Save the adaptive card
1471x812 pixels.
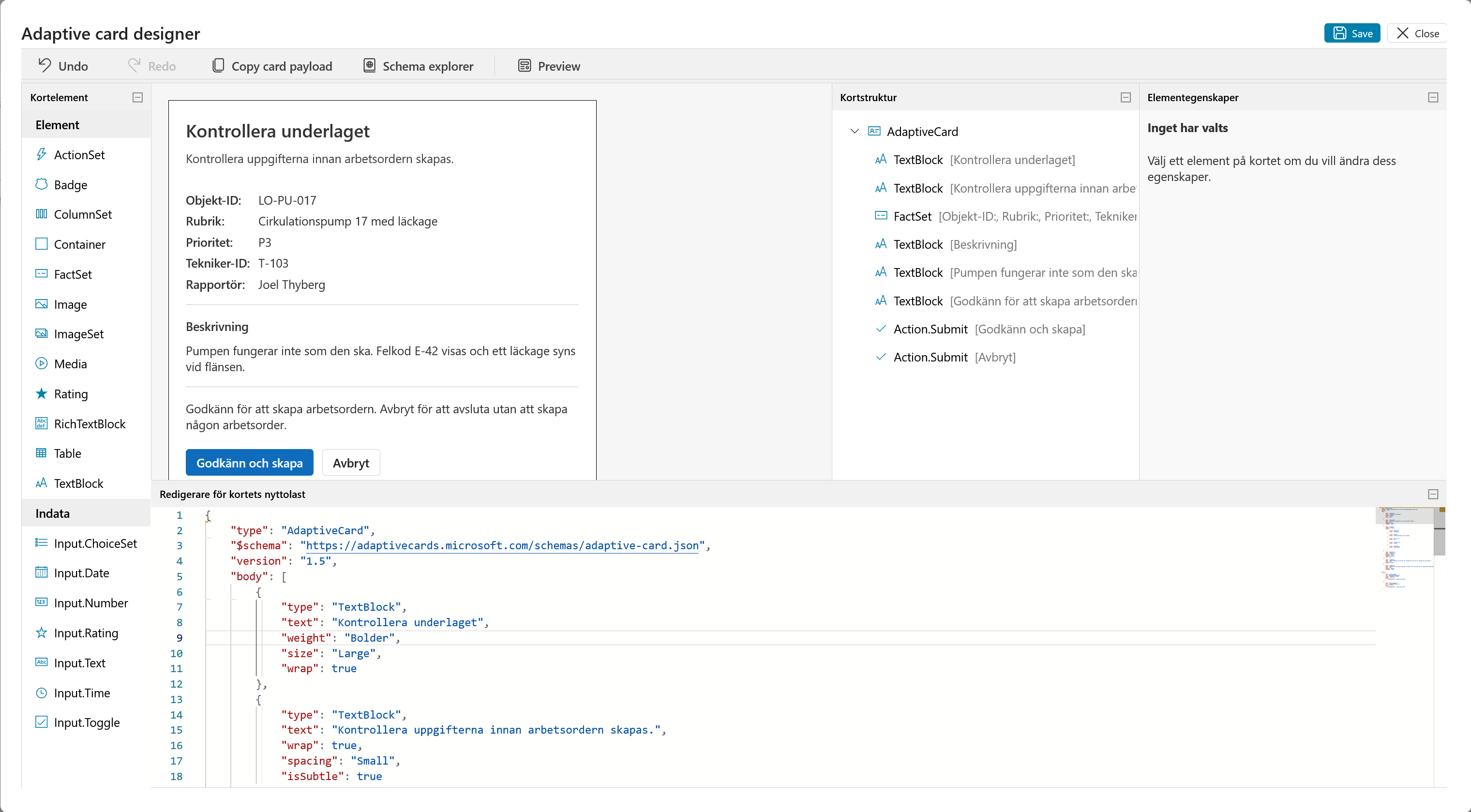click(1351, 33)
